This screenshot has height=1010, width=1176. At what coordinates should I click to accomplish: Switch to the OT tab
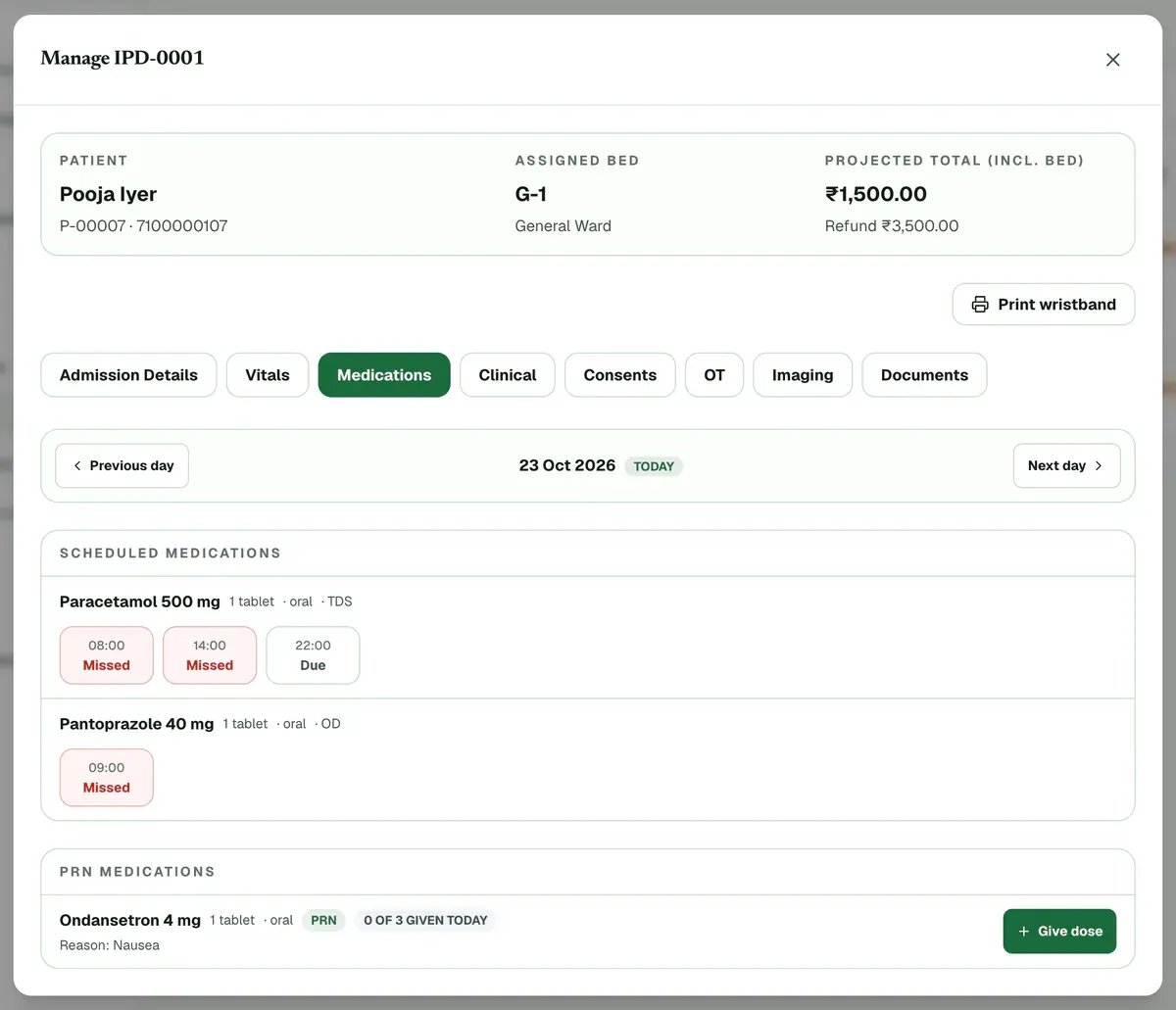[x=714, y=375]
